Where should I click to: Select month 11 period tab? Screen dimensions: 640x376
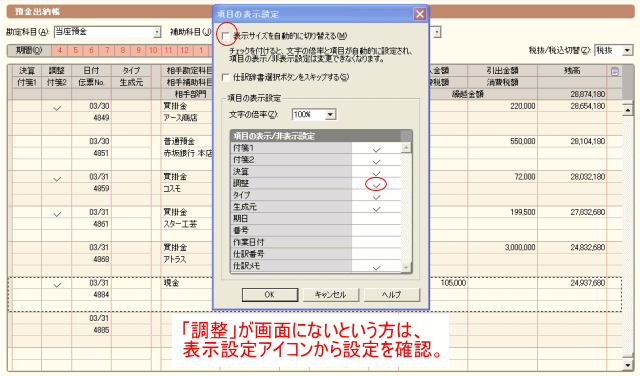tap(168, 51)
